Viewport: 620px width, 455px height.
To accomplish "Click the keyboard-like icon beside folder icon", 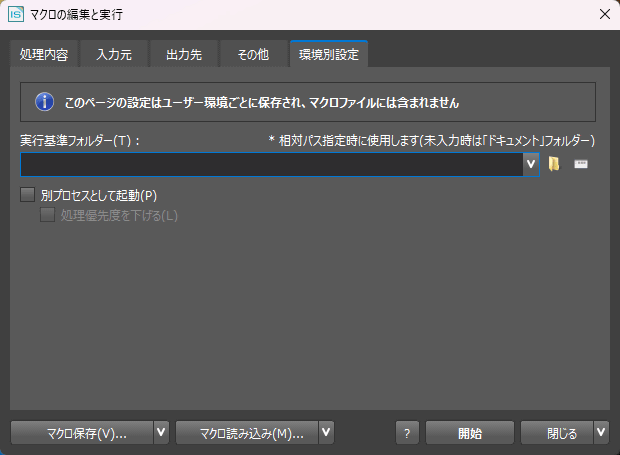I will [581, 164].
